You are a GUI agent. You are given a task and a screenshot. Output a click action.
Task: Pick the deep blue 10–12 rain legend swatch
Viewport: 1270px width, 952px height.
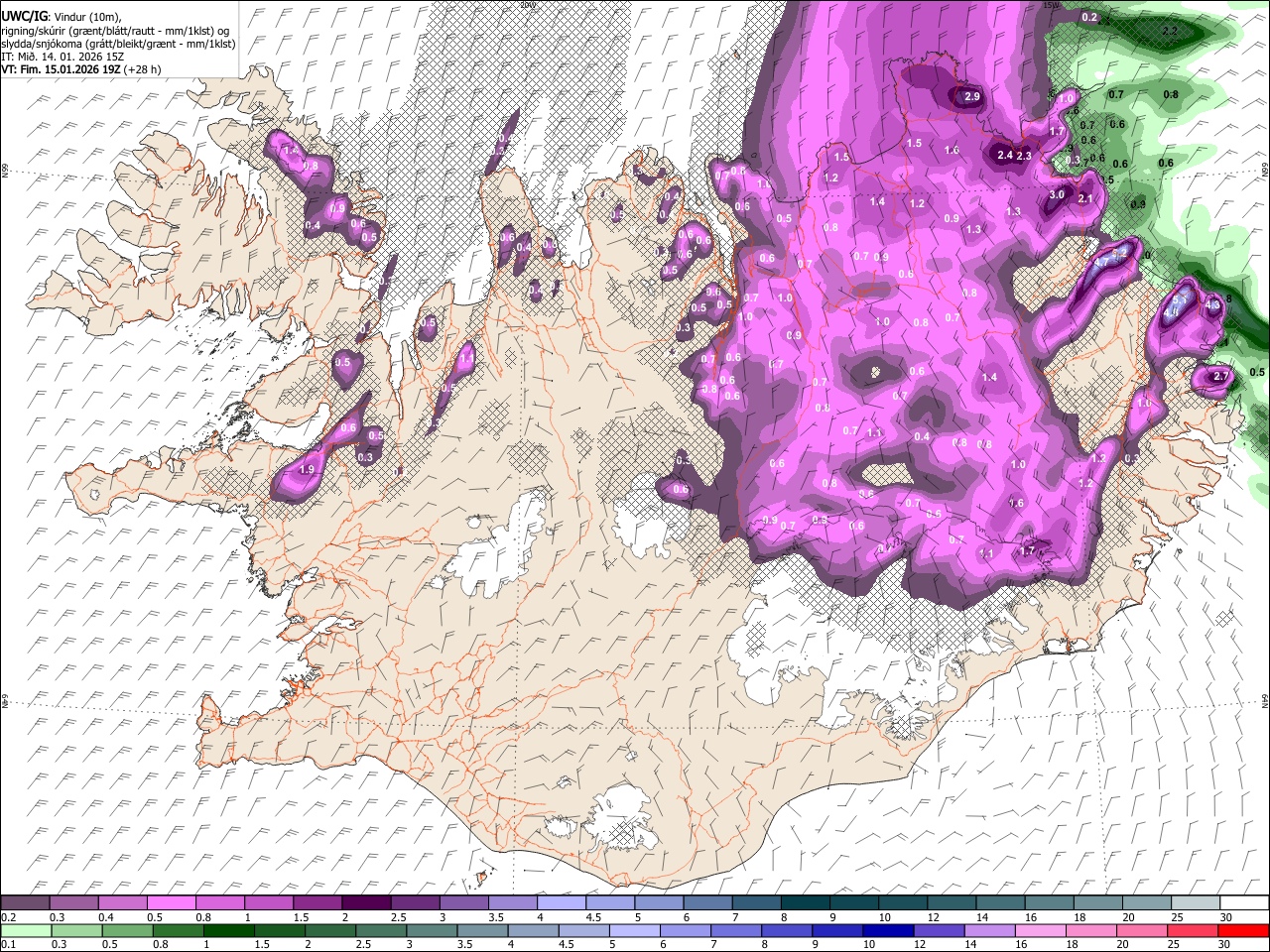coord(887,930)
